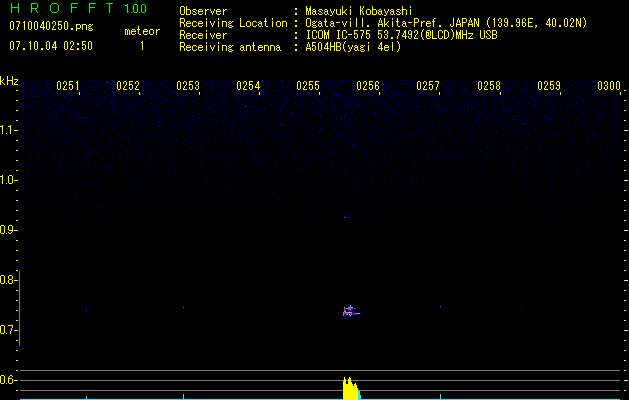Click the meteor count value 1
The width and height of the screenshot is (629, 400).
(x=142, y=46)
